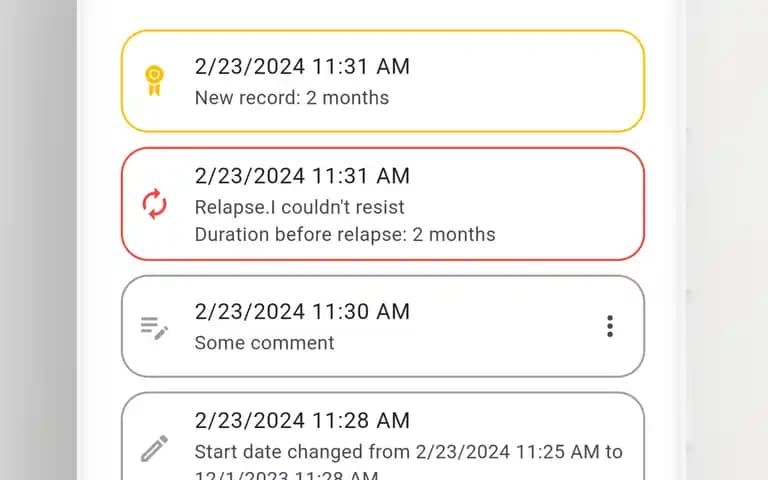The width and height of the screenshot is (768, 480).
Task: Click the yellow card's 11:31 AM timestamp
Action: coord(302,67)
